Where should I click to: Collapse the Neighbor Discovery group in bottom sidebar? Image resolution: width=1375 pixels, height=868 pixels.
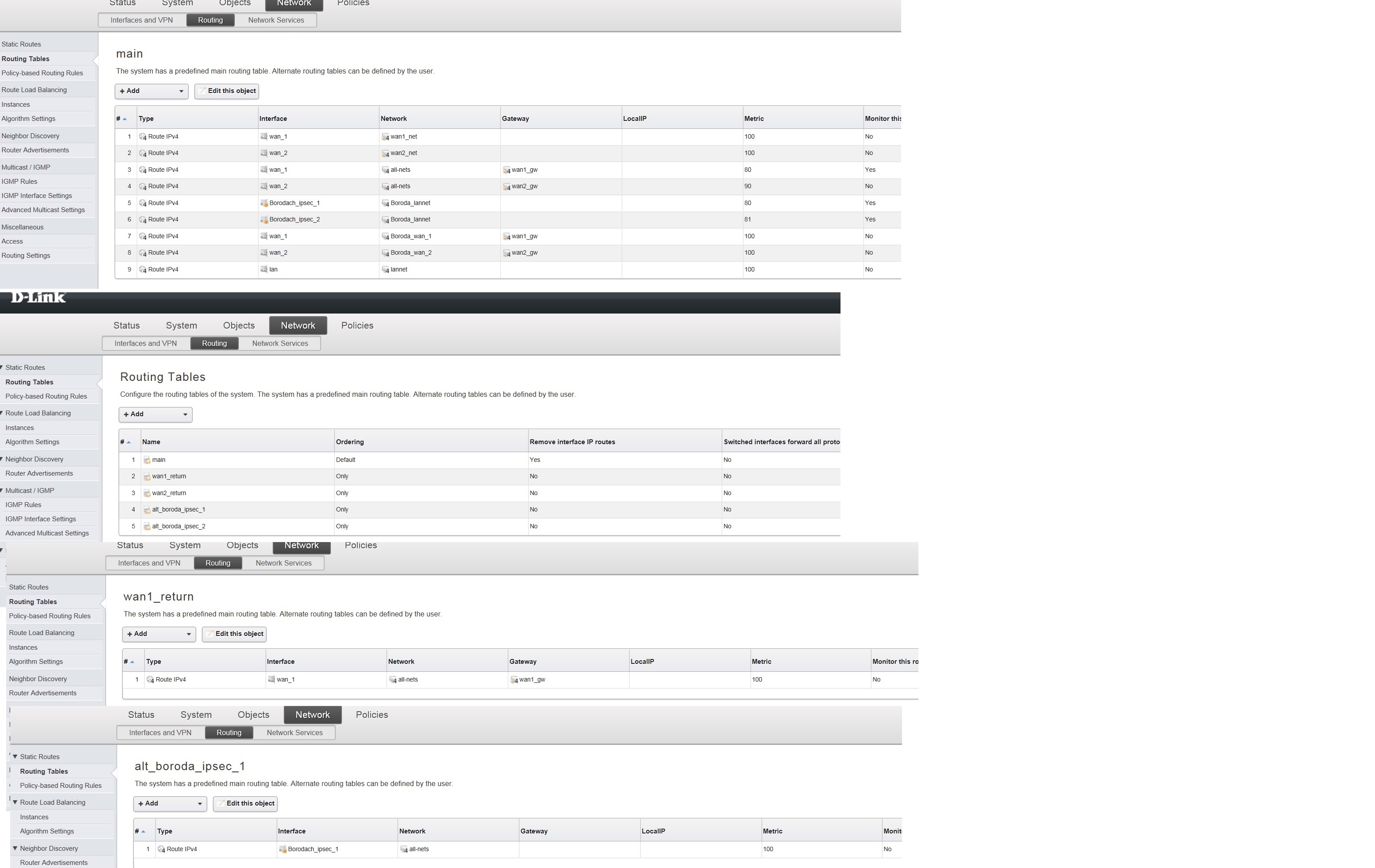(x=15, y=849)
